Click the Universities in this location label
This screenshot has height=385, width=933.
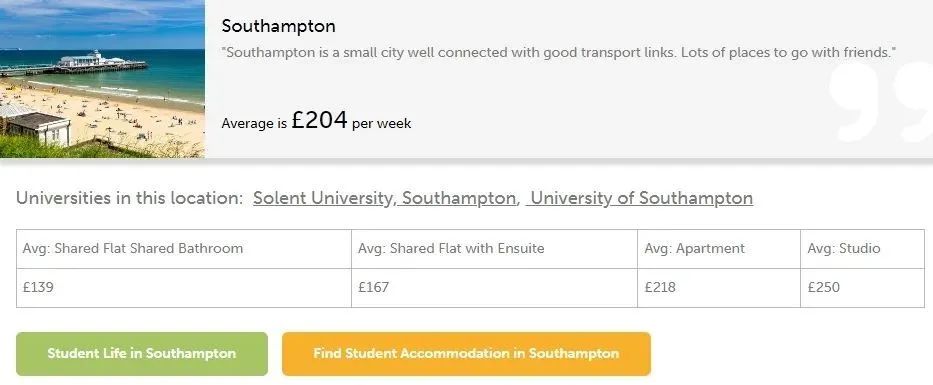129,198
